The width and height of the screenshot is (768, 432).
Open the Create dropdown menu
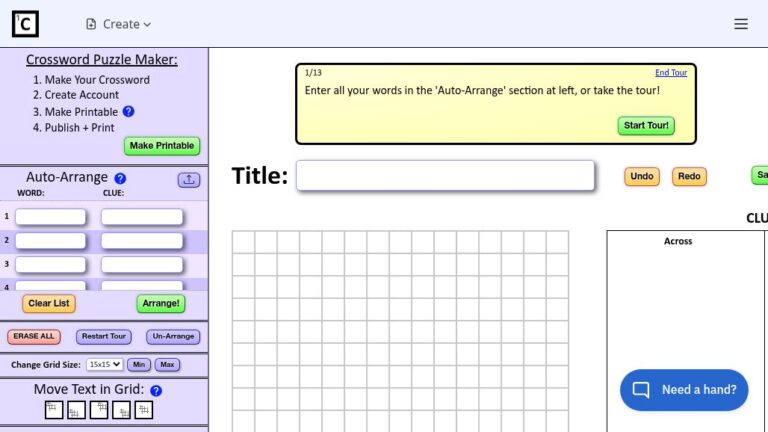(x=118, y=24)
